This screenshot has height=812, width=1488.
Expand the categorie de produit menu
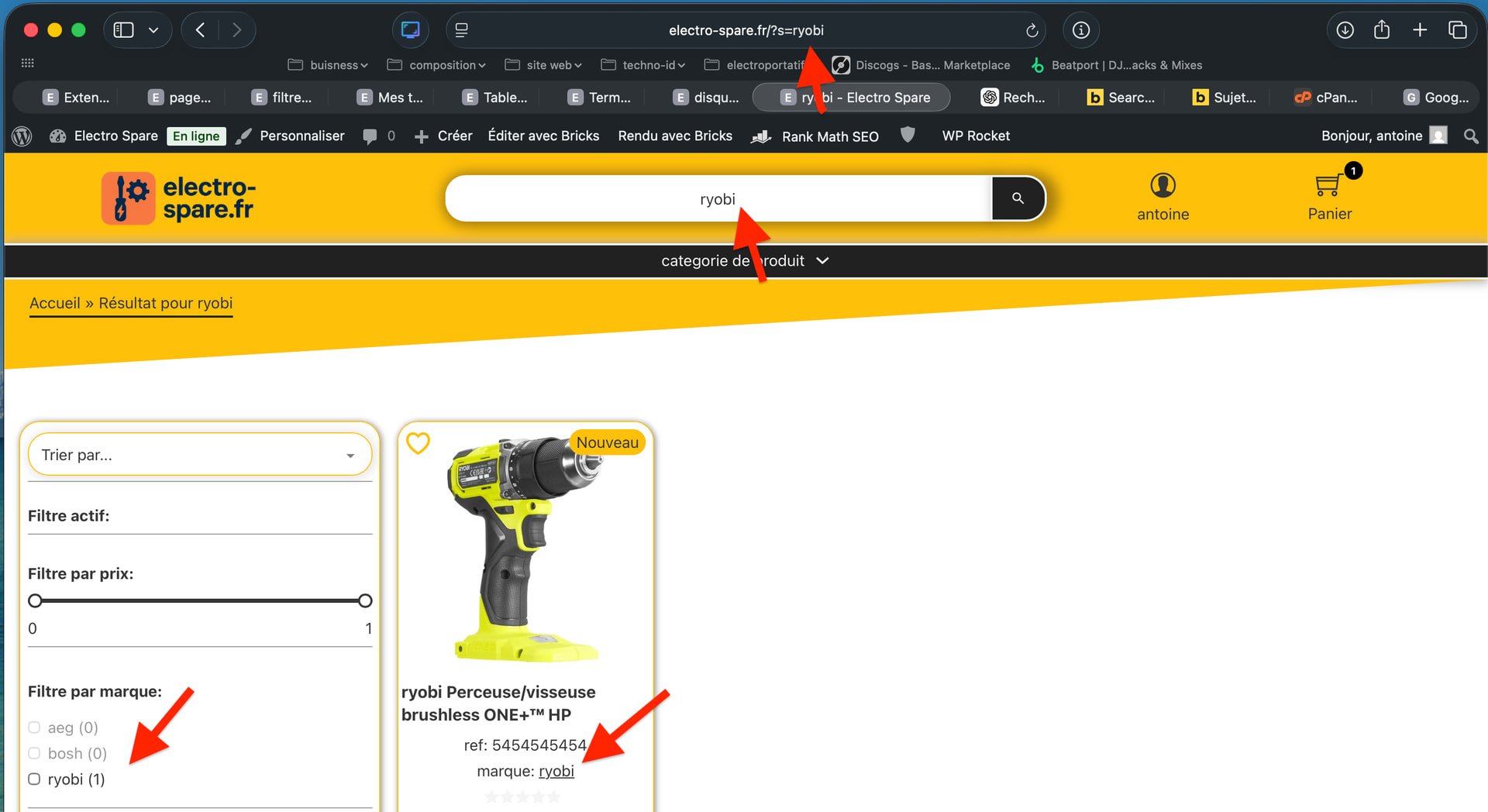click(x=744, y=261)
